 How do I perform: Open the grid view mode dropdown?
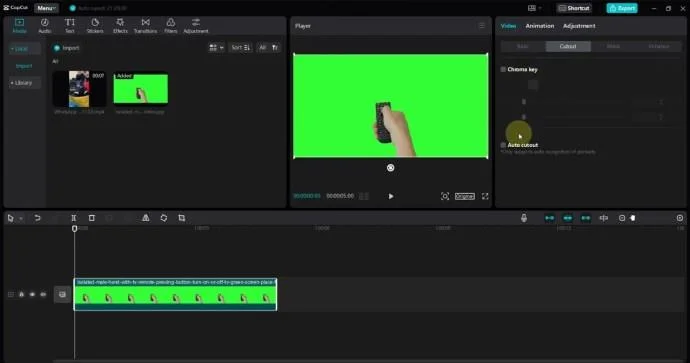216,48
